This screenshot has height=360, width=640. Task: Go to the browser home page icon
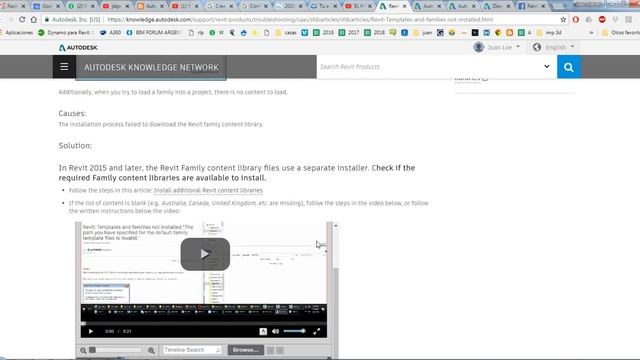[x=33, y=20]
